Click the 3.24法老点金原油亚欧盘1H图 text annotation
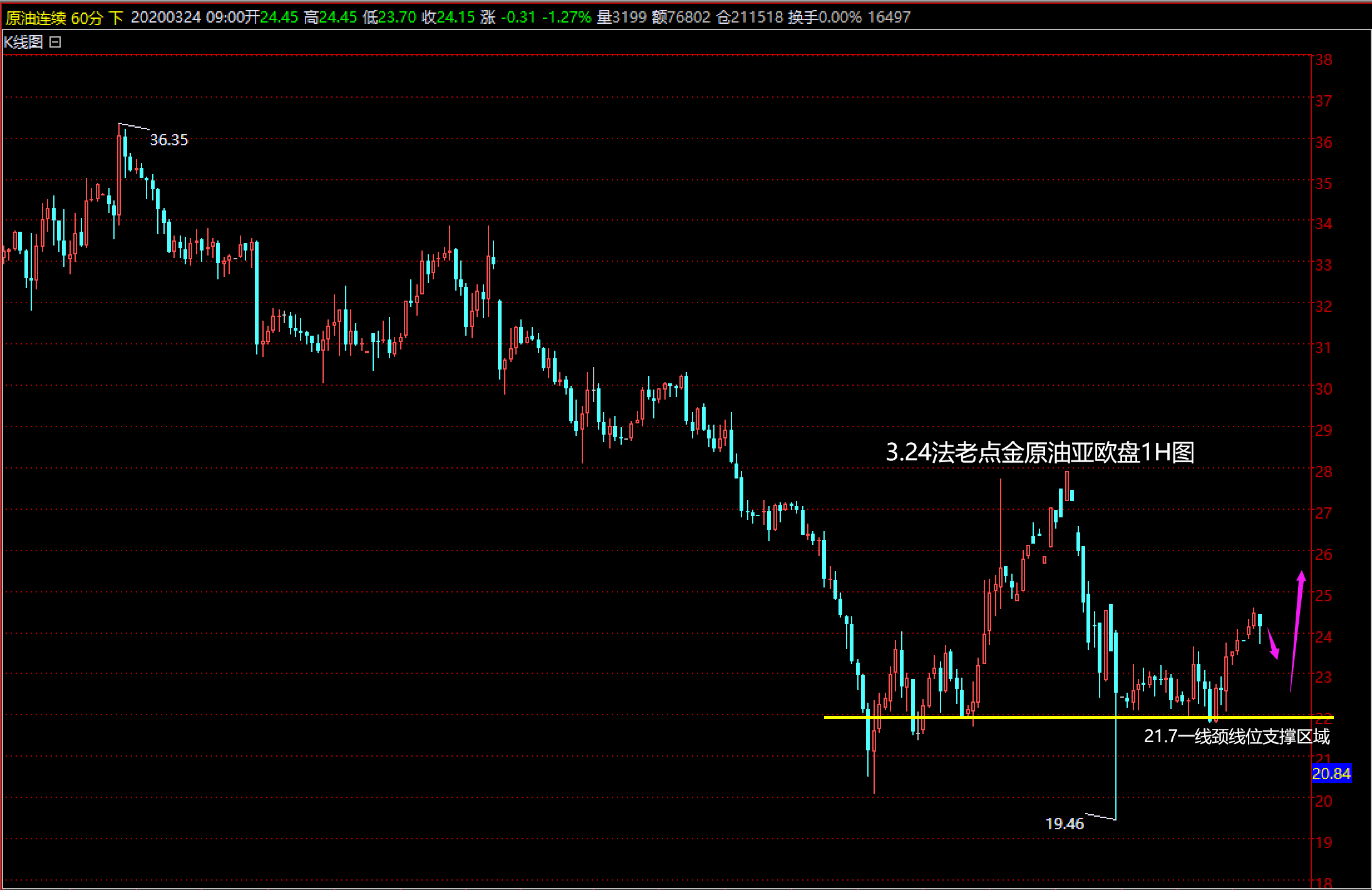Screen dimensions: 1372x890 (1039, 452)
